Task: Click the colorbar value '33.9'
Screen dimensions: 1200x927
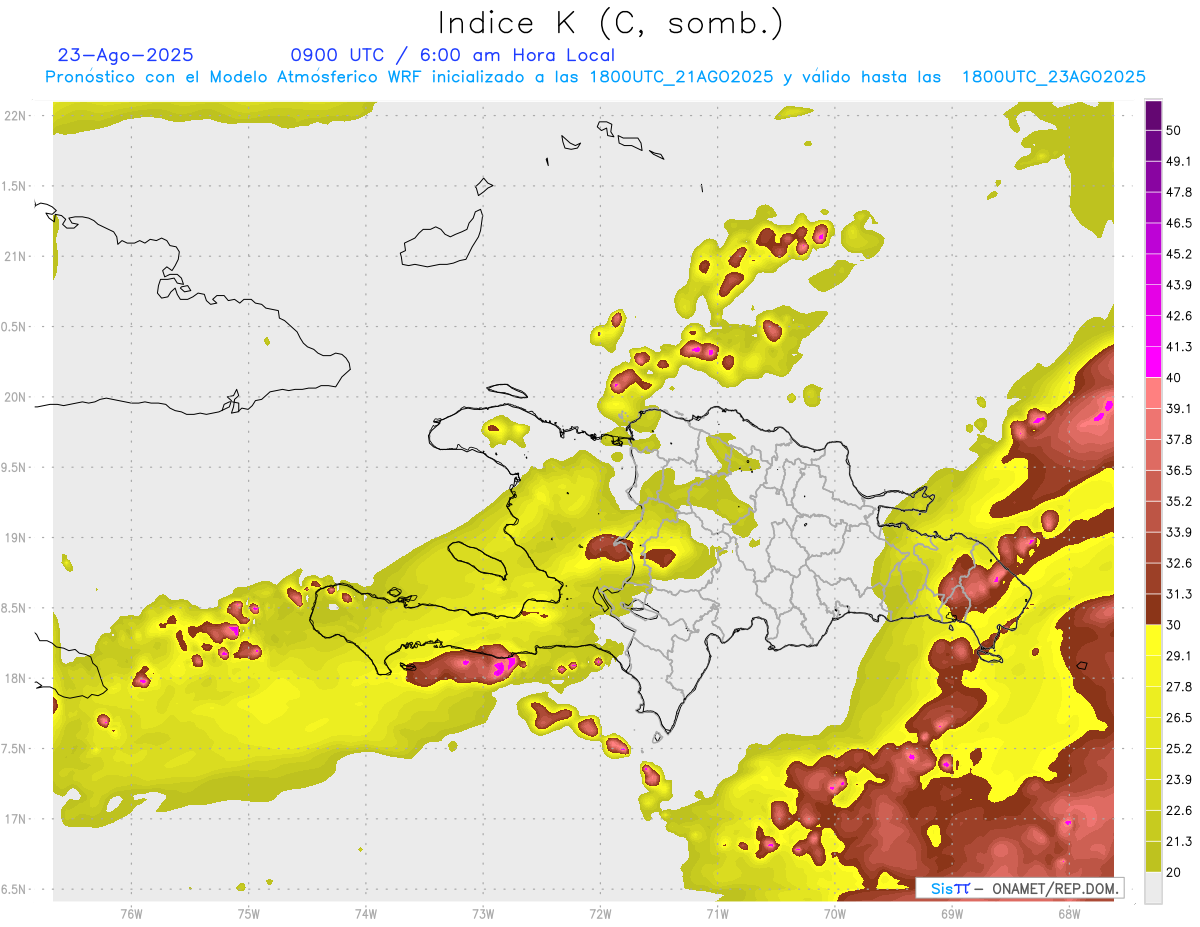Action: pyautogui.click(x=1179, y=532)
